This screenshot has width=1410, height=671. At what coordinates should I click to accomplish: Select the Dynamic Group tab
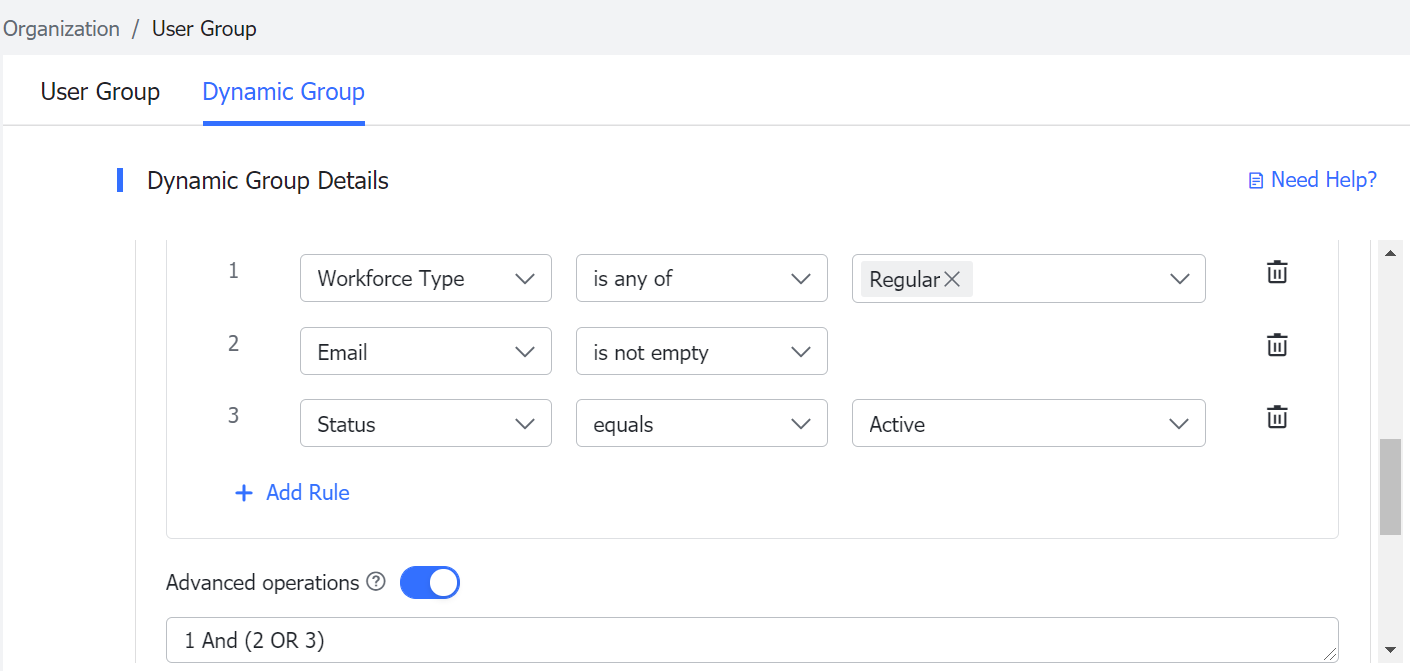283,91
